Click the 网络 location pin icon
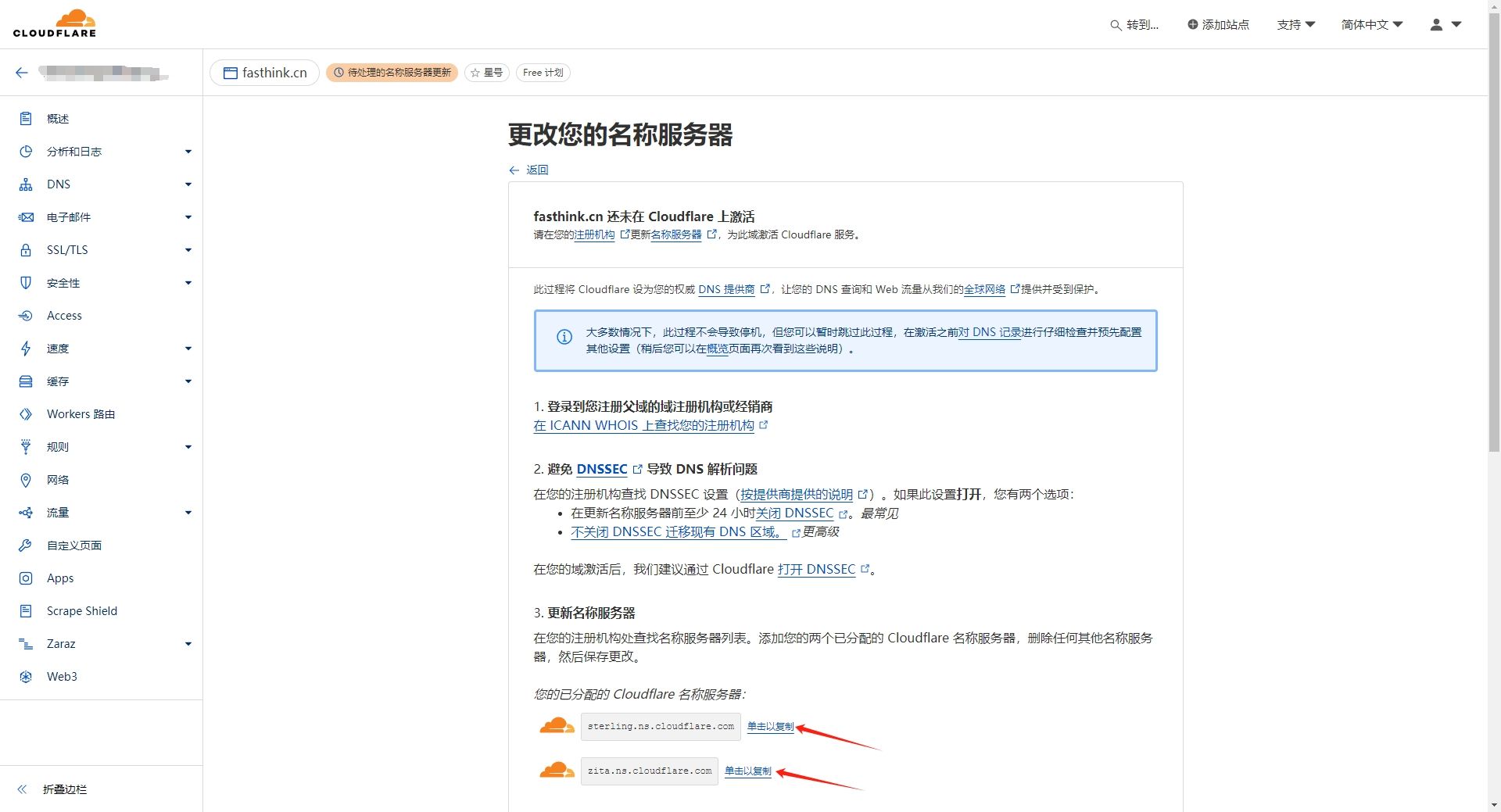The height and width of the screenshot is (812, 1501). point(26,480)
